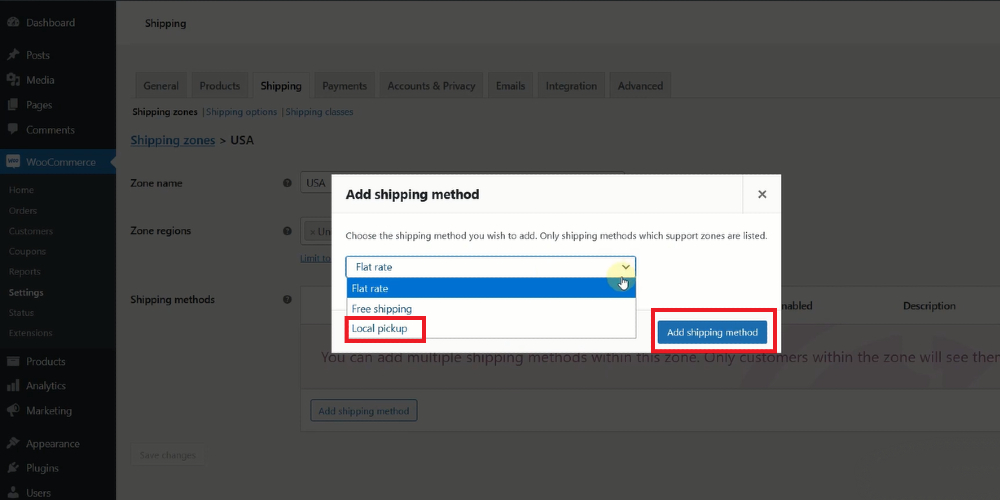Viewport: 1000px width, 500px height.
Task: Choose Flat rate option in list
Action: (x=490, y=288)
